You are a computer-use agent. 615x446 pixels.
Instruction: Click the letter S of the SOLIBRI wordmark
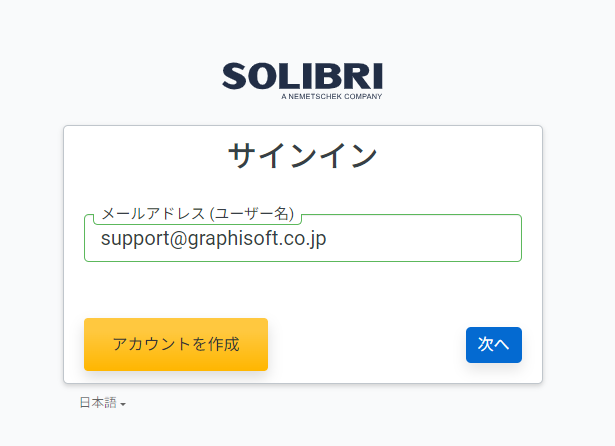click(x=234, y=76)
